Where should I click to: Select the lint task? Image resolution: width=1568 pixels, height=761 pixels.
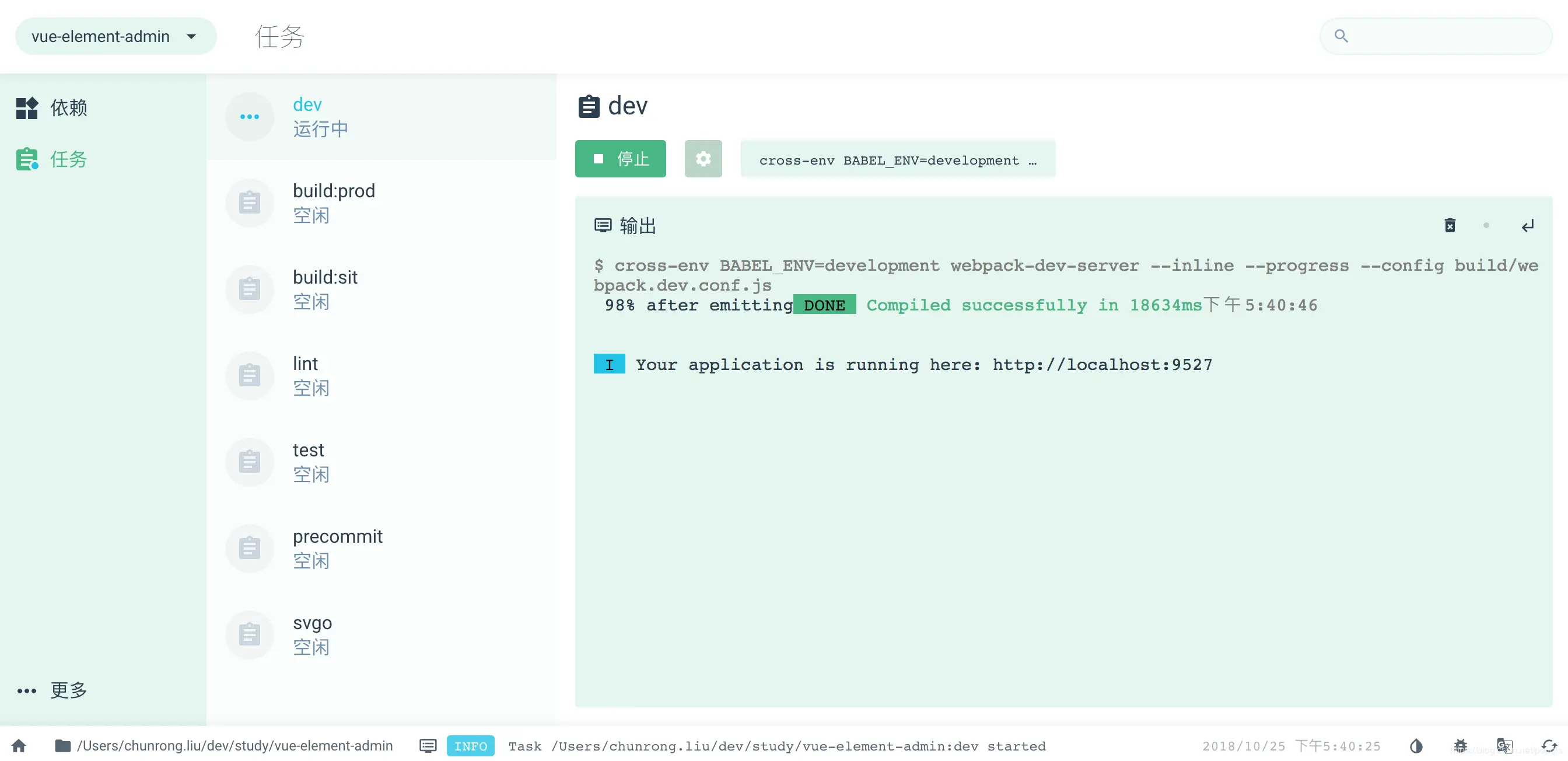pyautogui.click(x=306, y=375)
